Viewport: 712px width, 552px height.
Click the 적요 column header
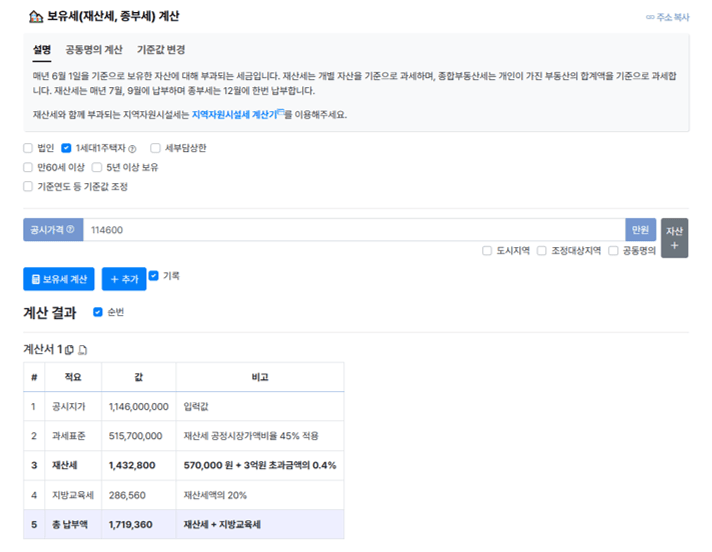click(x=73, y=377)
